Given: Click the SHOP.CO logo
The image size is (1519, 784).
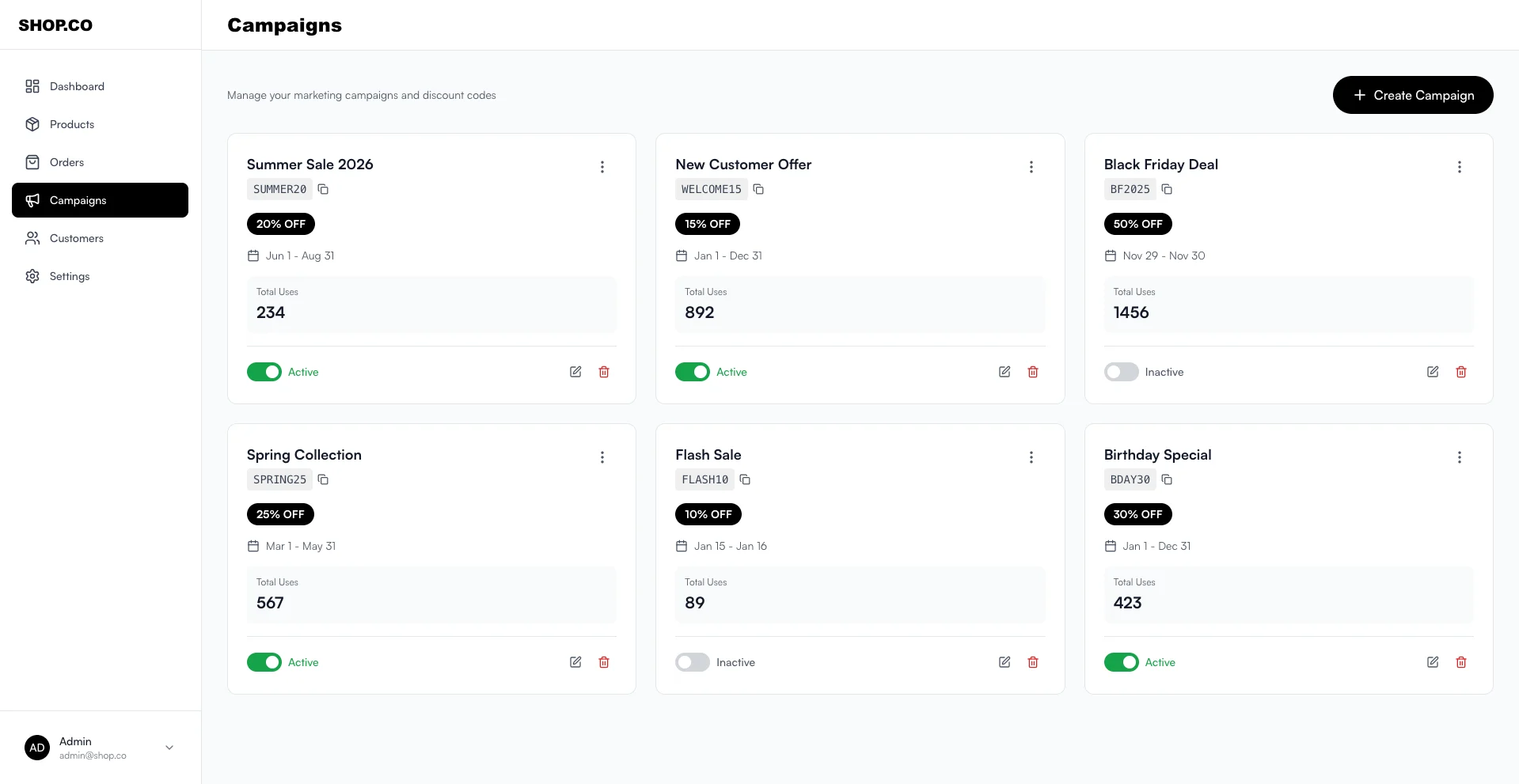Looking at the screenshot, I should (x=55, y=25).
